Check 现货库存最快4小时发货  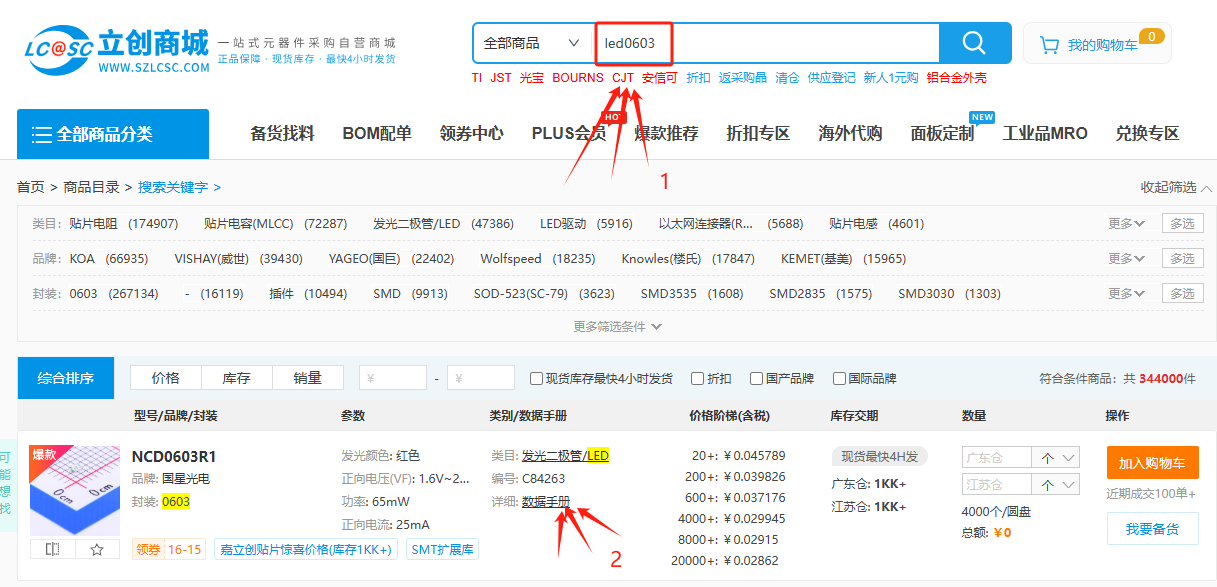point(537,379)
